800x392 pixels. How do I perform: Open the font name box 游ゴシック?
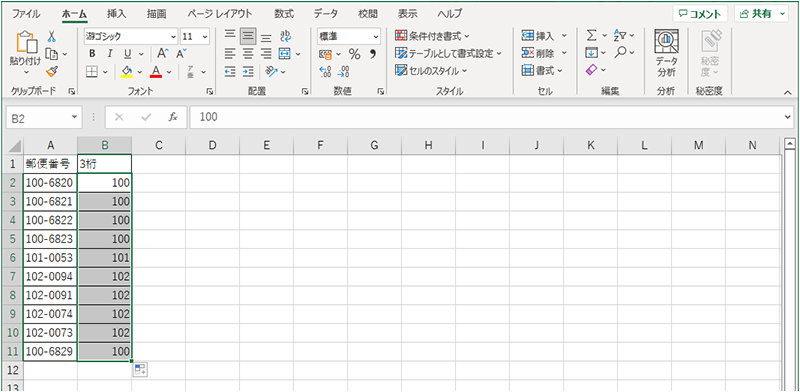[x=131, y=37]
